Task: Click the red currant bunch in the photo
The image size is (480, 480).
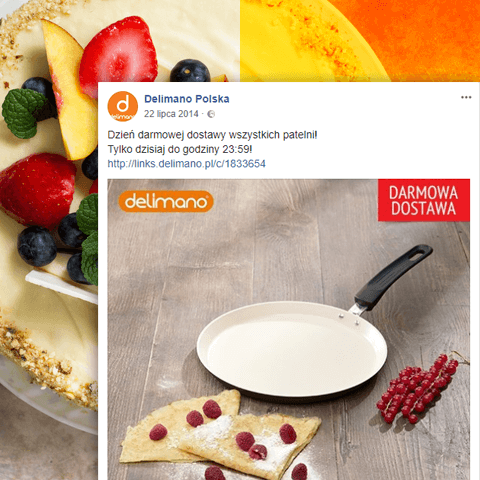Action: pyautogui.click(x=421, y=389)
